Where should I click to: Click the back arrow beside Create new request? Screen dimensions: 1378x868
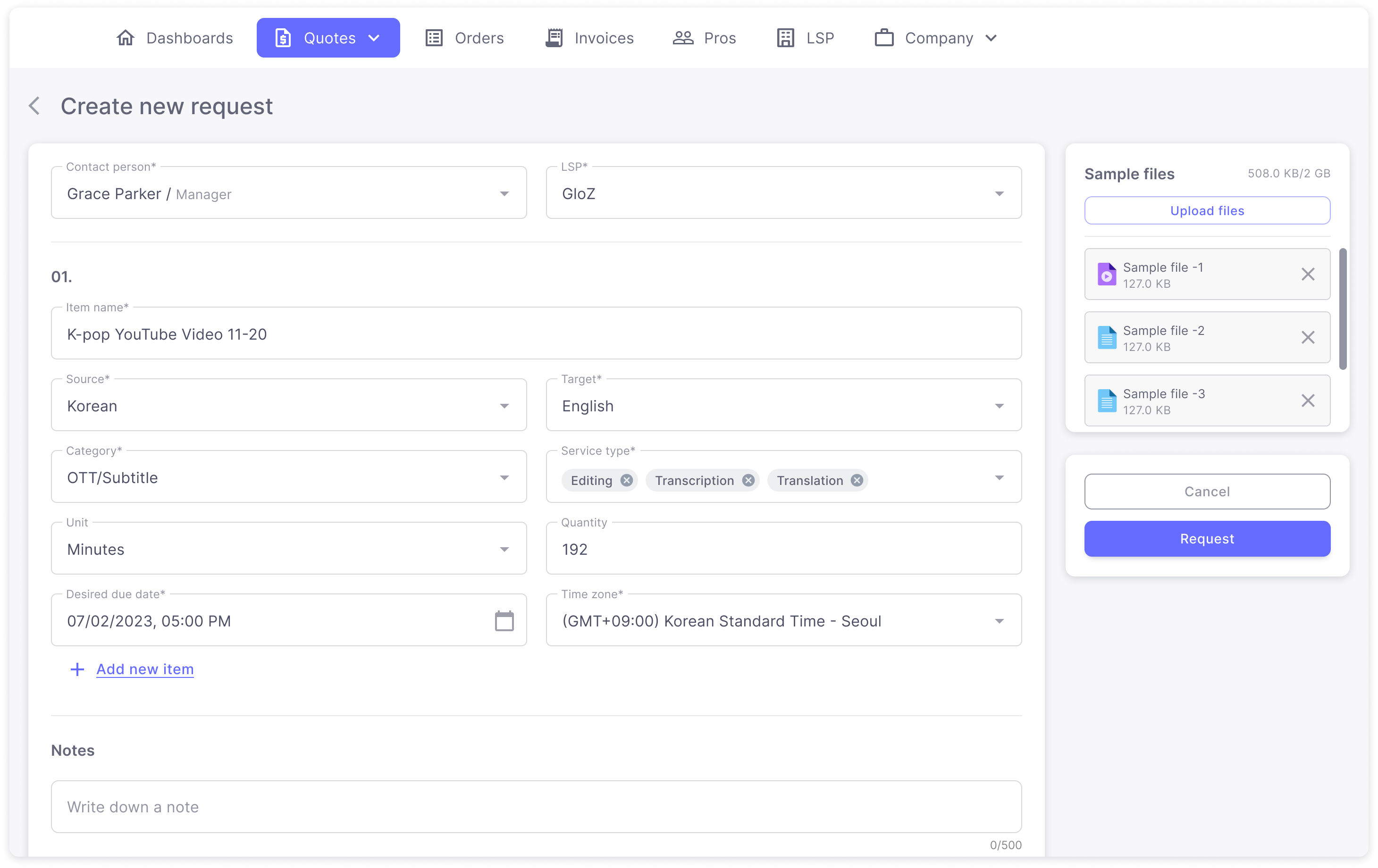tap(35, 106)
